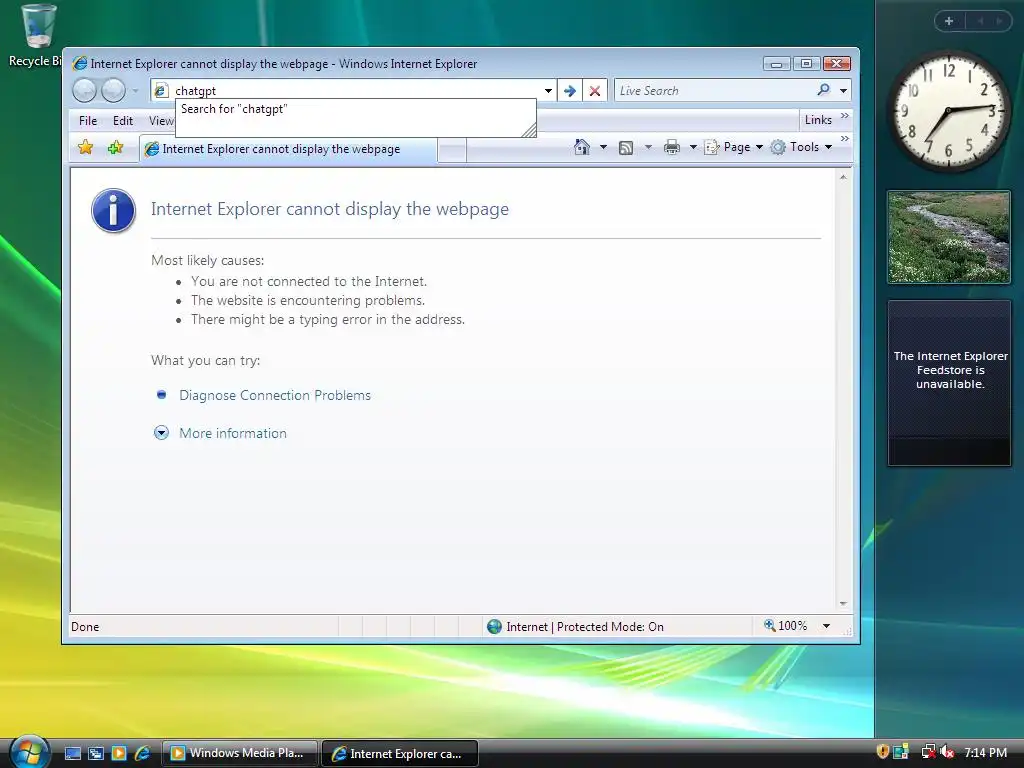This screenshot has height=768, width=1024.
Task: Launch Windows Media Player from quick launch
Action: pos(119,753)
